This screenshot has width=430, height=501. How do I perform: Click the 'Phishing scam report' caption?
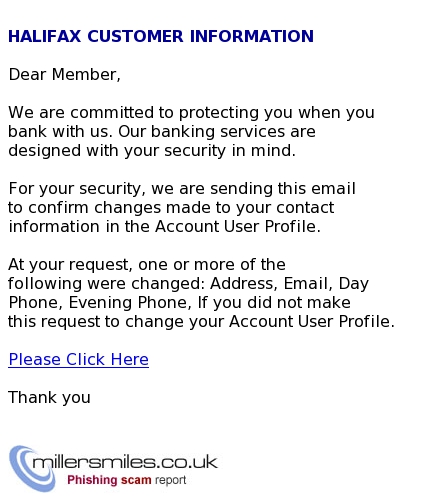click(x=127, y=480)
